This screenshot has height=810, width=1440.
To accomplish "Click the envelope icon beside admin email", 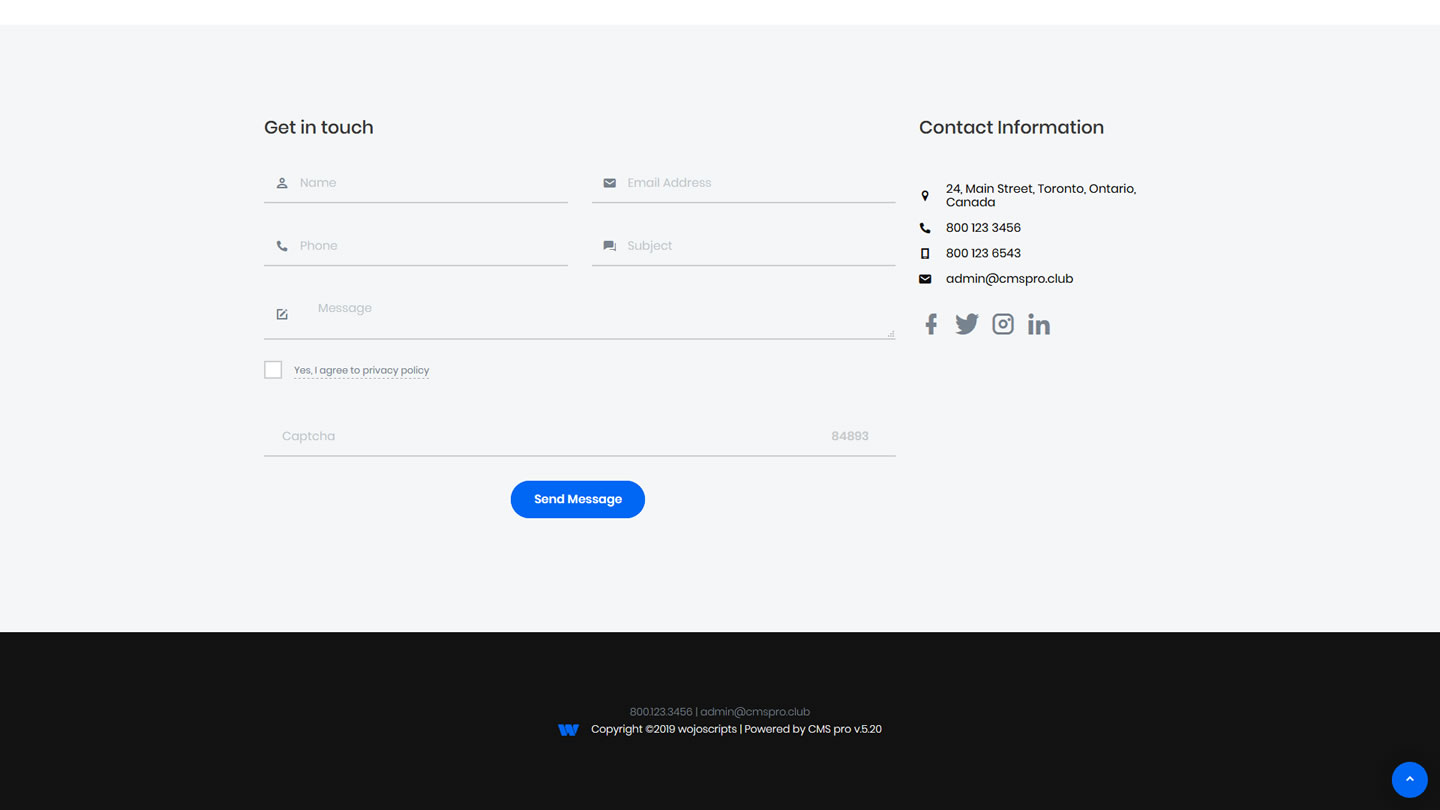I will click(x=925, y=279).
